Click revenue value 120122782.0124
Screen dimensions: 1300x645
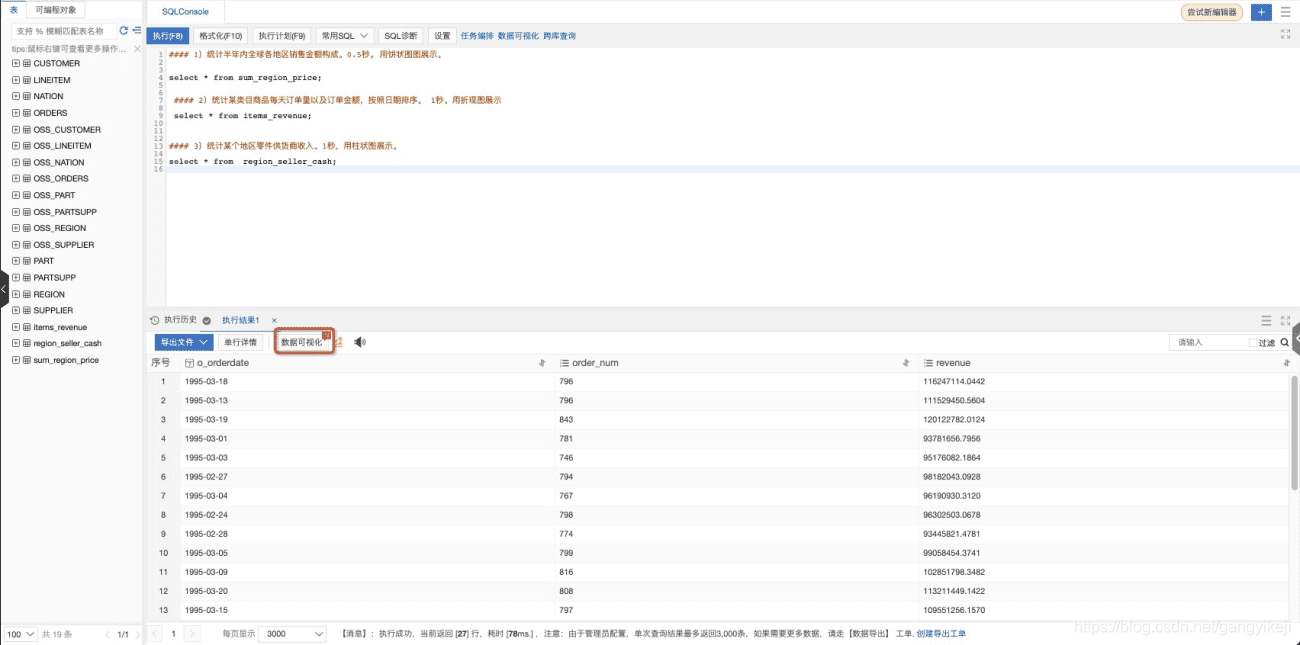click(954, 419)
